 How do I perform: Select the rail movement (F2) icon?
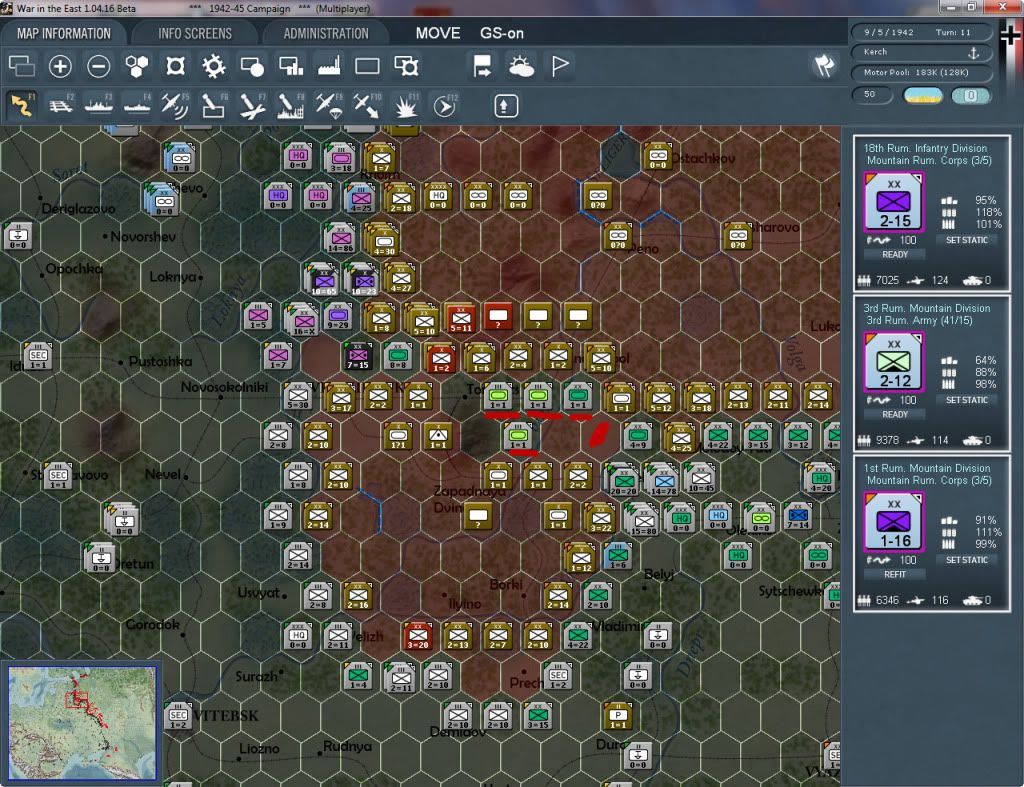61,105
